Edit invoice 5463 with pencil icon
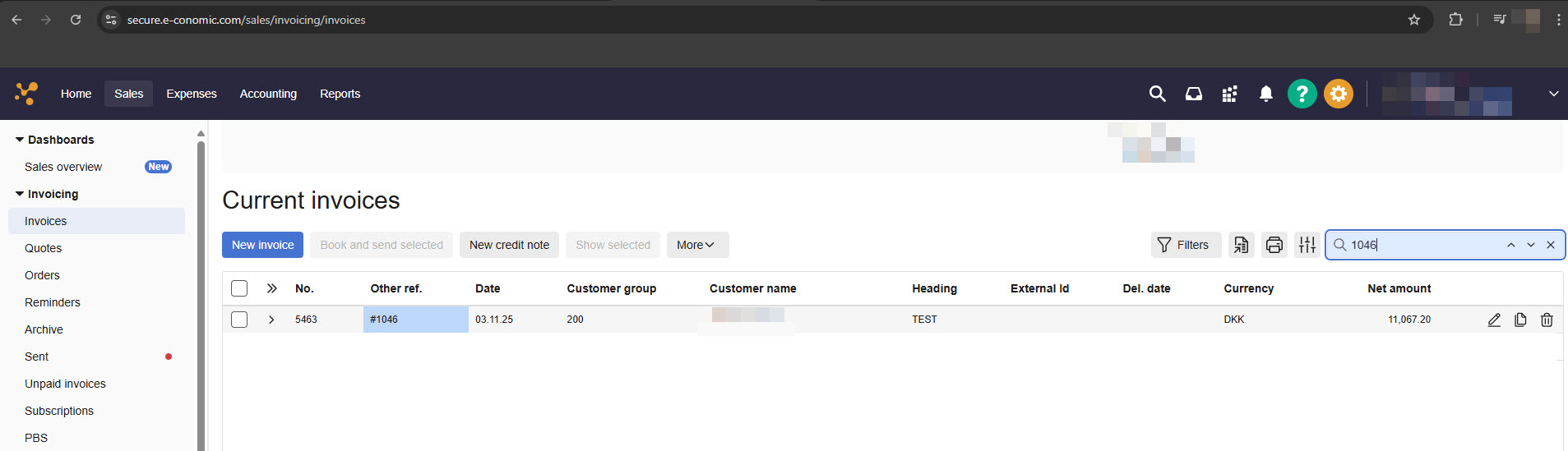The height and width of the screenshot is (451, 1568). pyautogui.click(x=1494, y=320)
